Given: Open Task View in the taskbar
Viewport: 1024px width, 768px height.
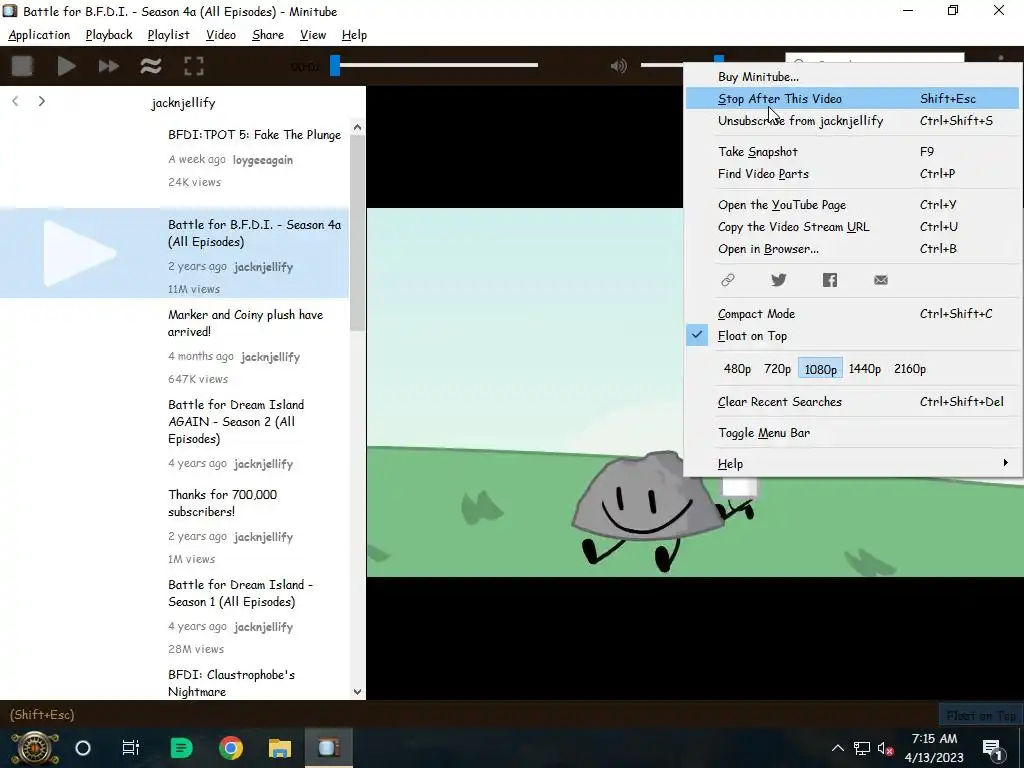Looking at the screenshot, I should pos(131,748).
